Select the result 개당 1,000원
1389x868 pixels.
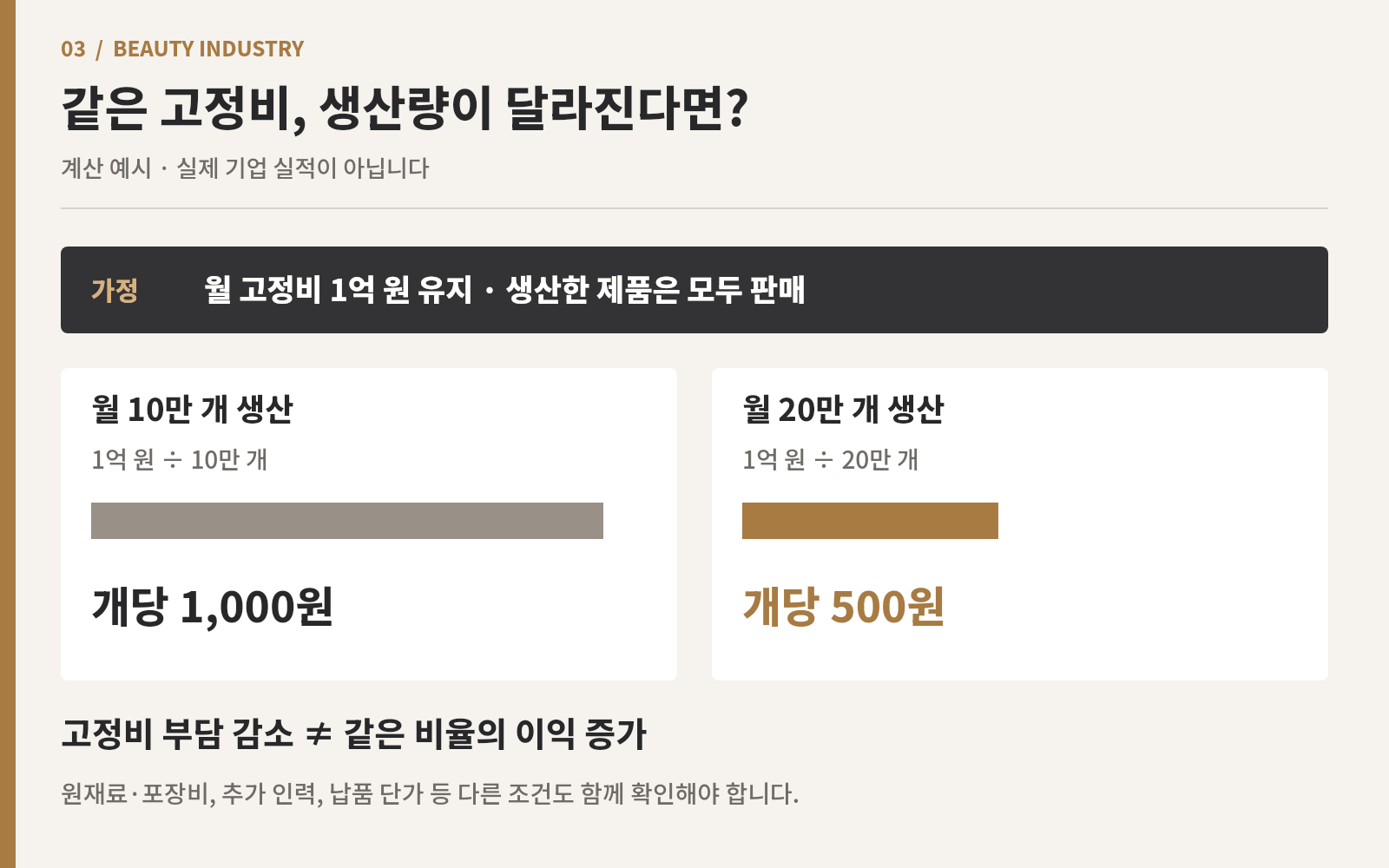[213, 606]
